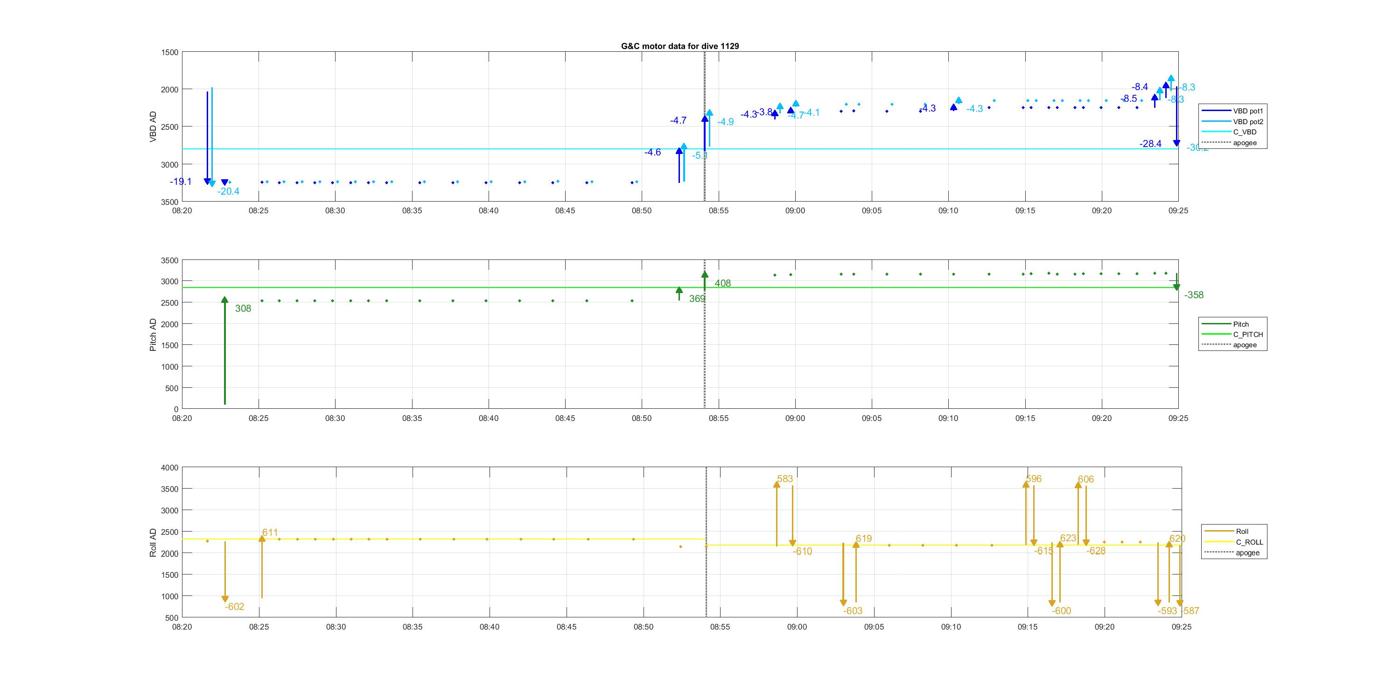Image resolution: width=1400 pixels, height=693 pixels.
Task: Select the "Pitch" legend entry
Action: coord(1226,324)
